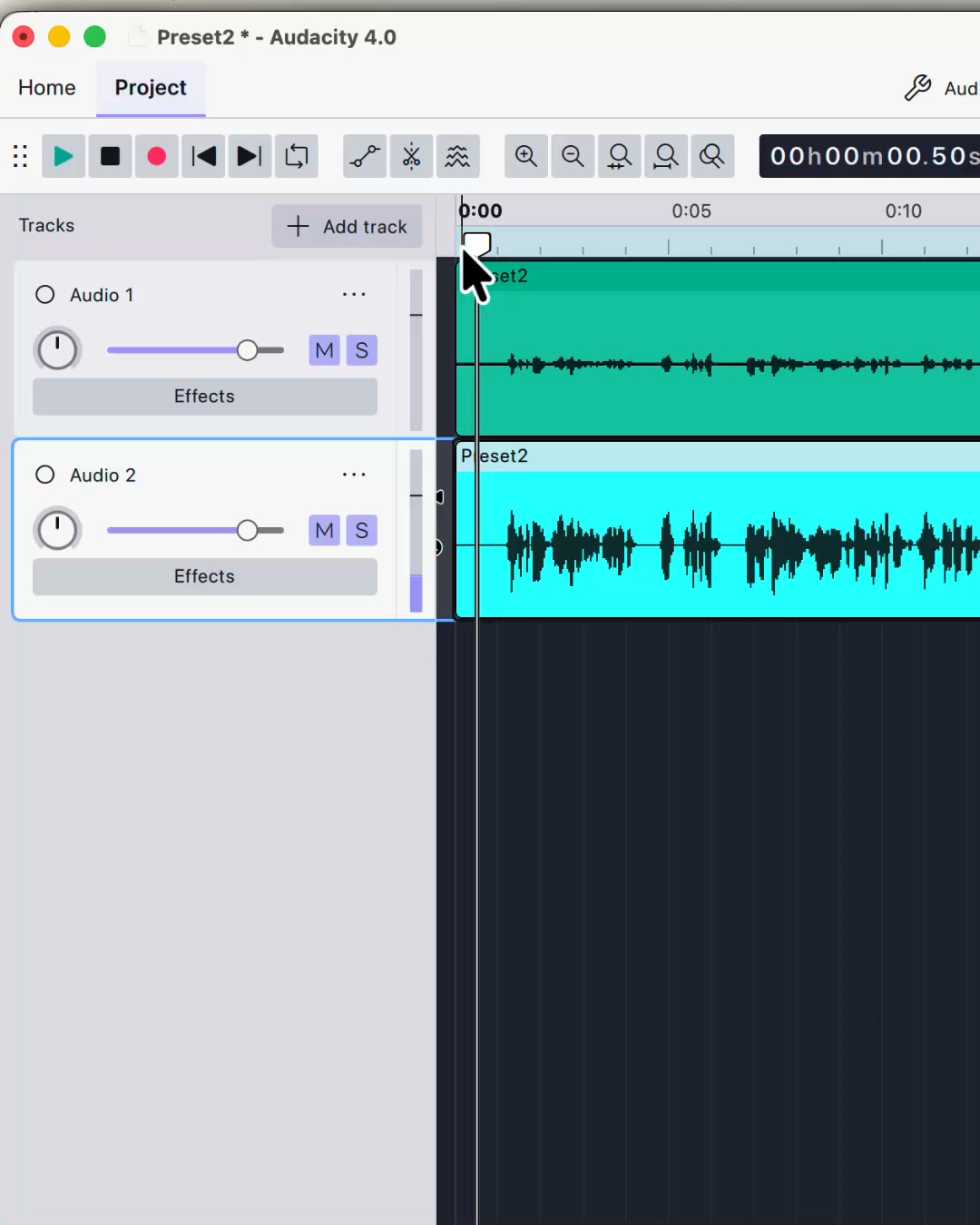The width and height of the screenshot is (980, 1225).
Task: Click the Audio 1 volume slider handle
Action: (247, 350)
